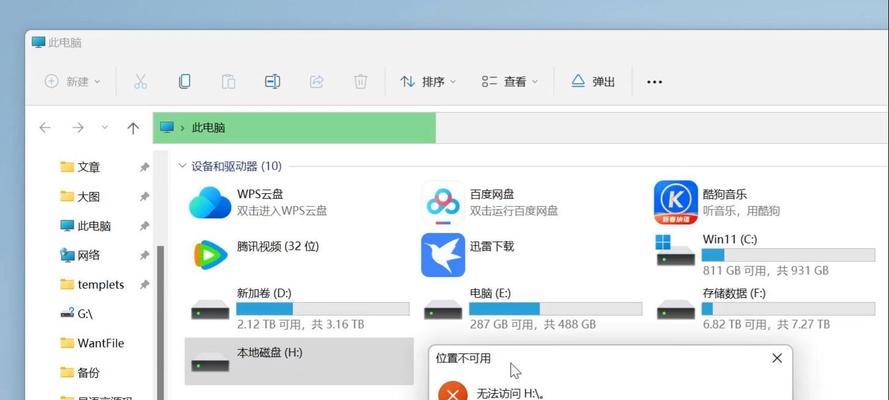This screenshot has width=889, height=400.
Task: Open the 排序 (Sort) dropdown
Action: click(x=427, y=82)
